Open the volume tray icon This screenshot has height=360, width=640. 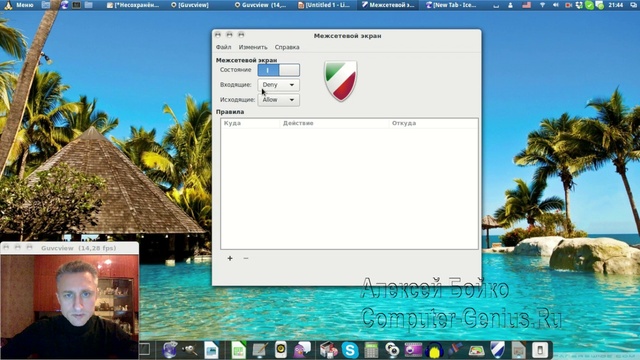(556, 5)
